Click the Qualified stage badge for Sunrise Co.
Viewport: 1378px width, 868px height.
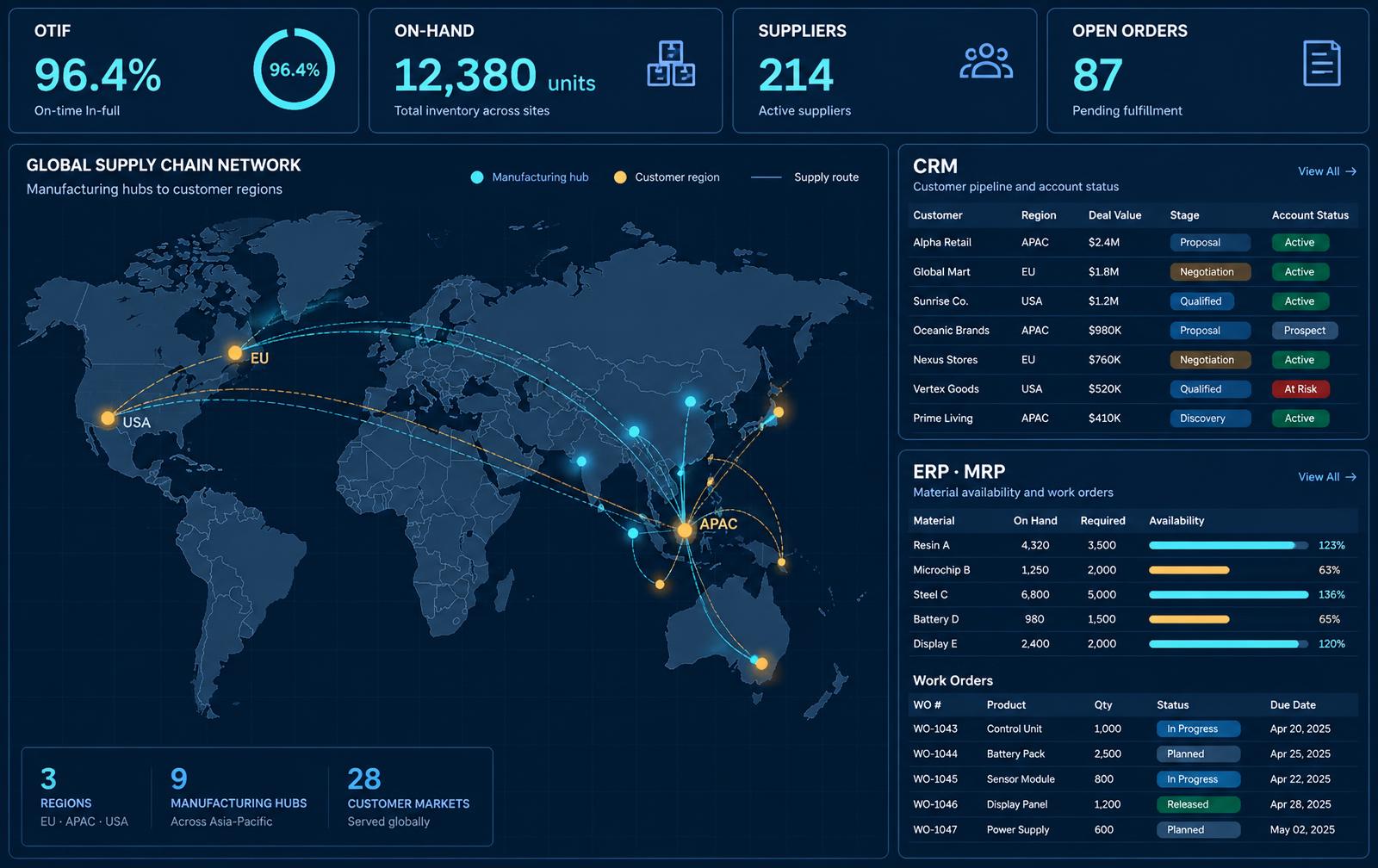tap(1201, 301)
